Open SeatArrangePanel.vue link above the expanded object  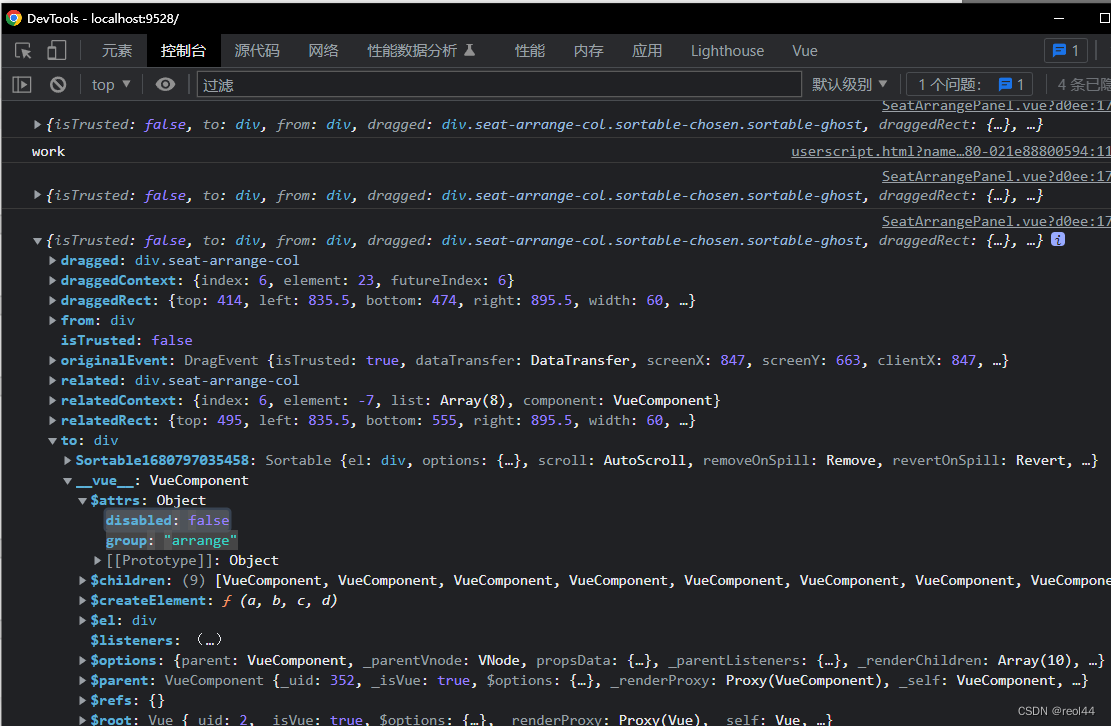click(x=996, y=221)
